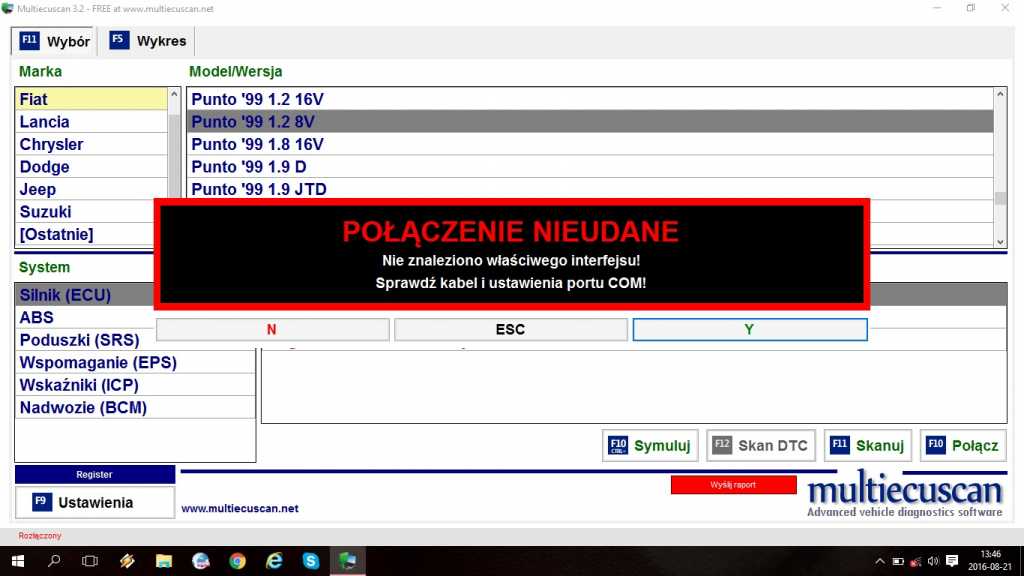
Task: Click the Skan DTC button
Action: (761, 446)
